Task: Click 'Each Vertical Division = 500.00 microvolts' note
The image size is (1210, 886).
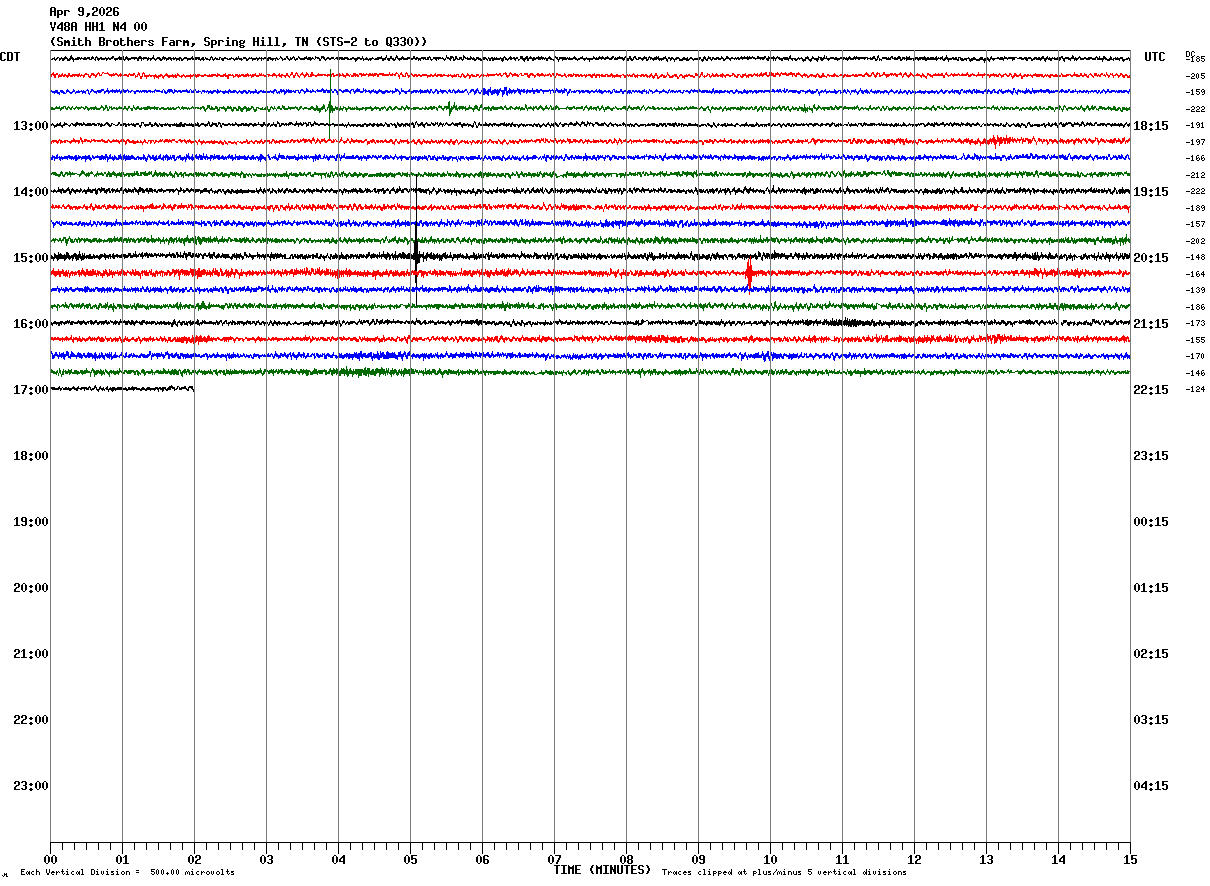Action: 127,873
